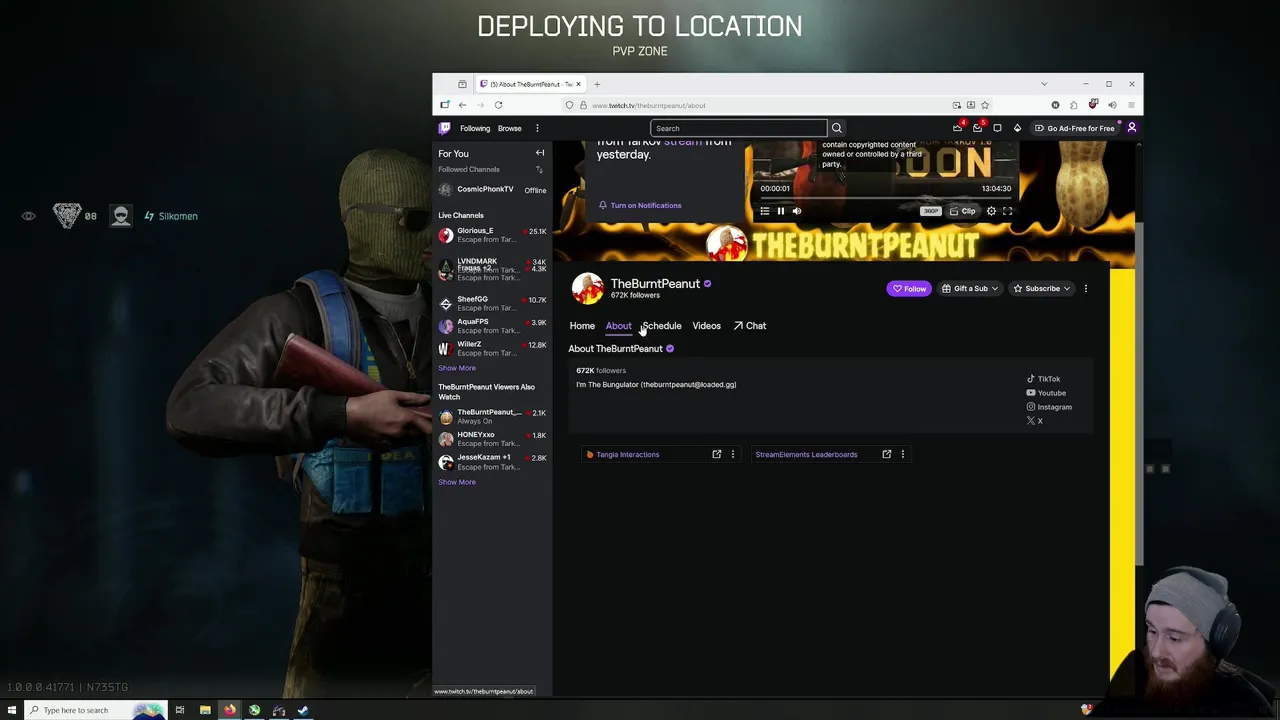Viewport: 1280px width, 720px height.
Task: Open video chapters list icon
Action: coord(765,211)
